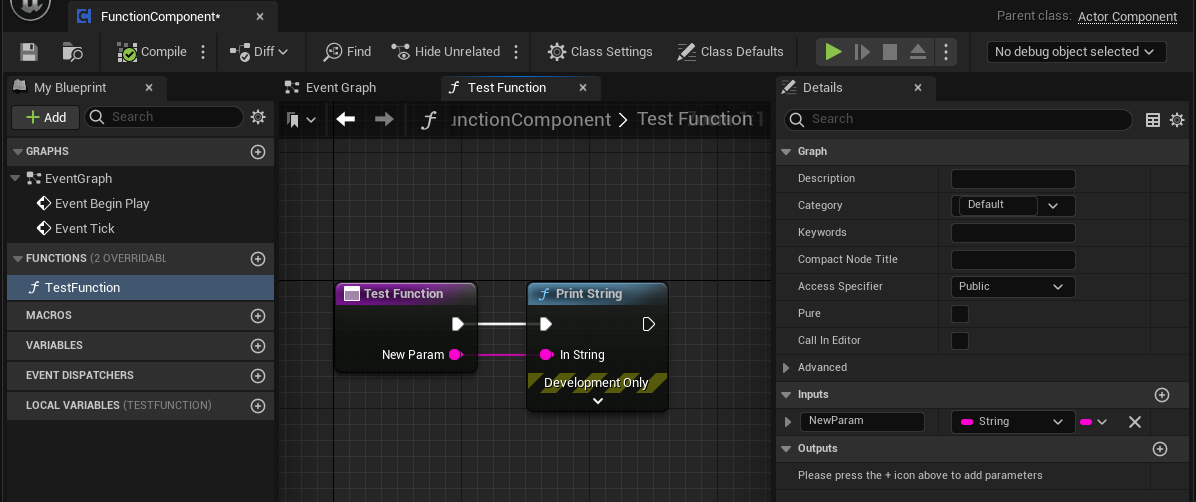Enable the Pure checkbox
This screenshot has width=1196, height=502.
point(959,314)
